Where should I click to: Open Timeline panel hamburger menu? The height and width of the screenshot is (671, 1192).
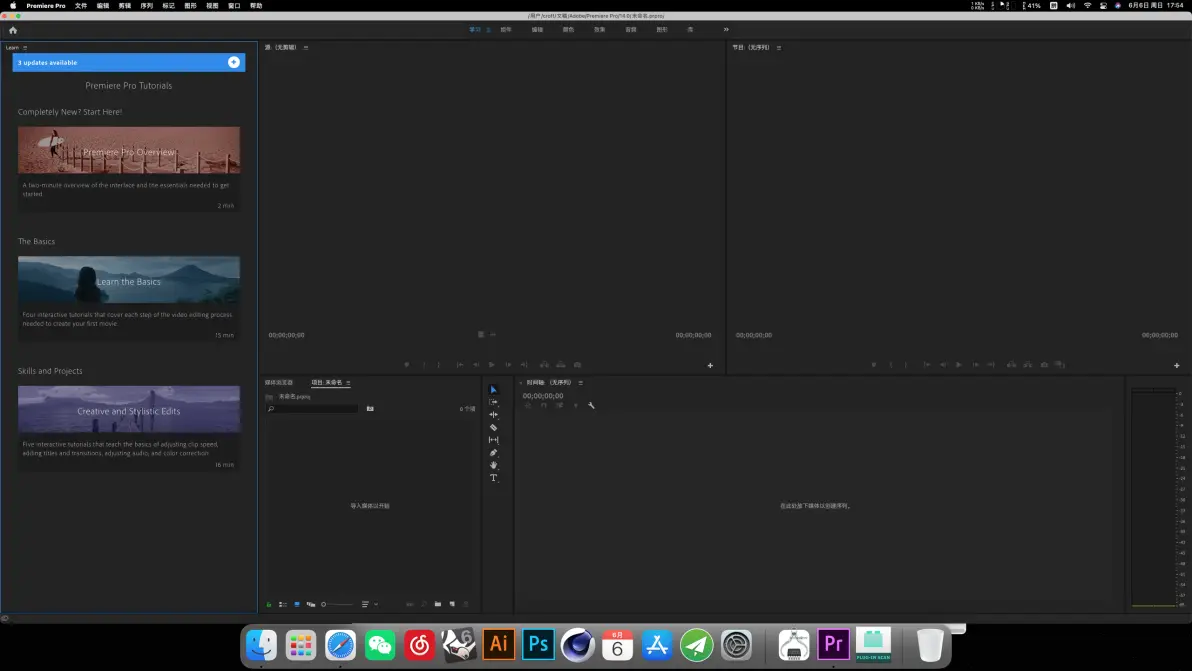(581, 383)
